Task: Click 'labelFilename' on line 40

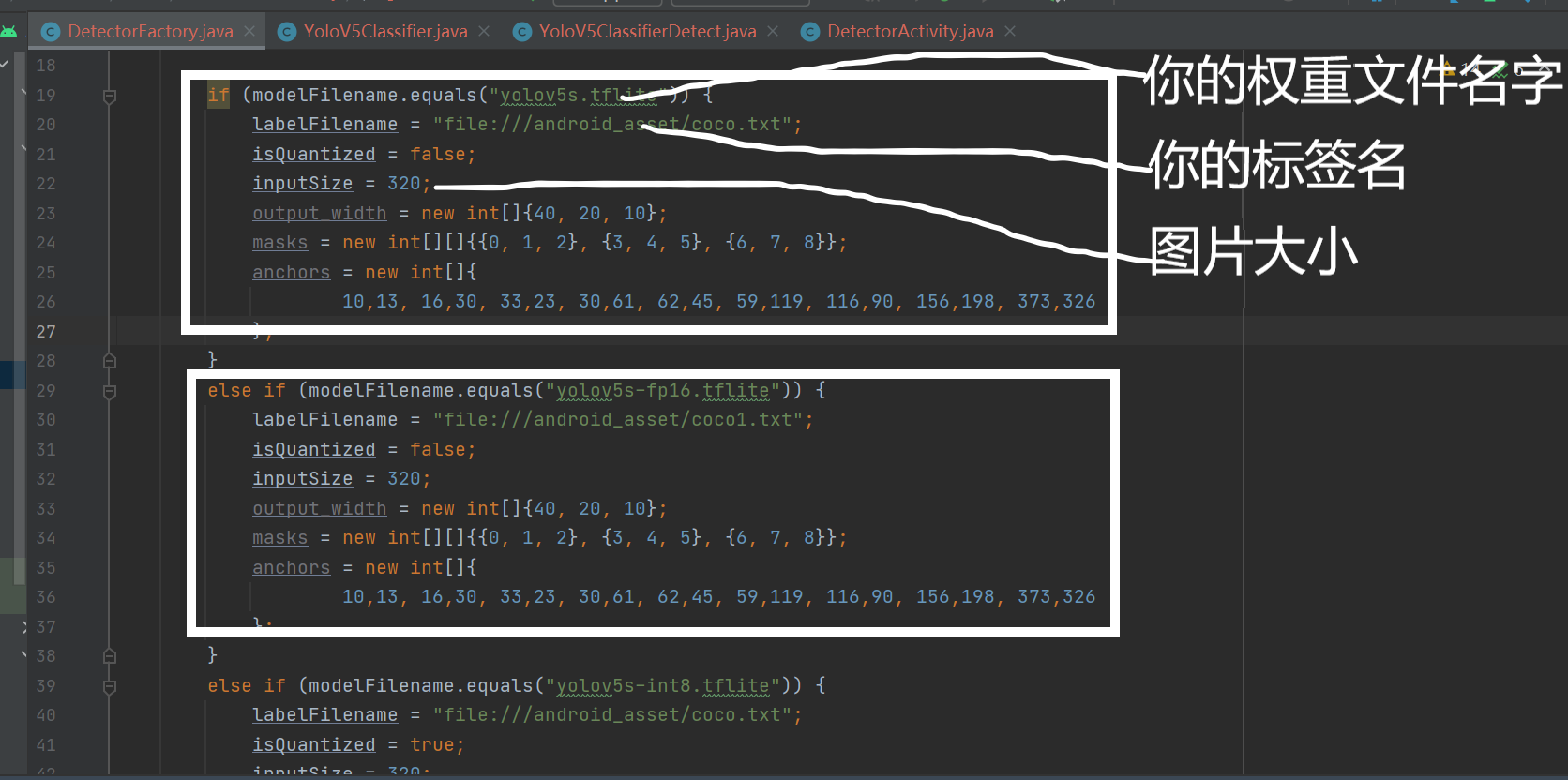Action: (x=324, y=715)
